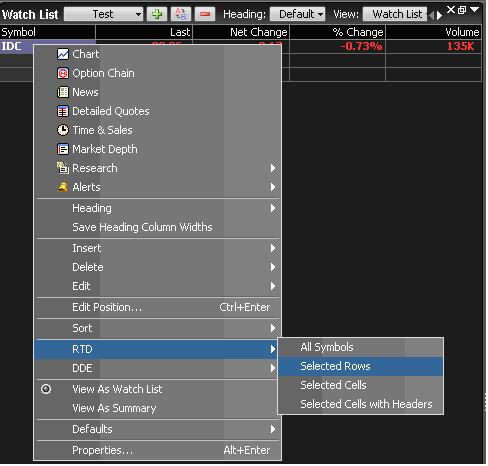This screenshot has width=488, height=466.
Task: Click the red minus remove icon
Action: (205, 14)
